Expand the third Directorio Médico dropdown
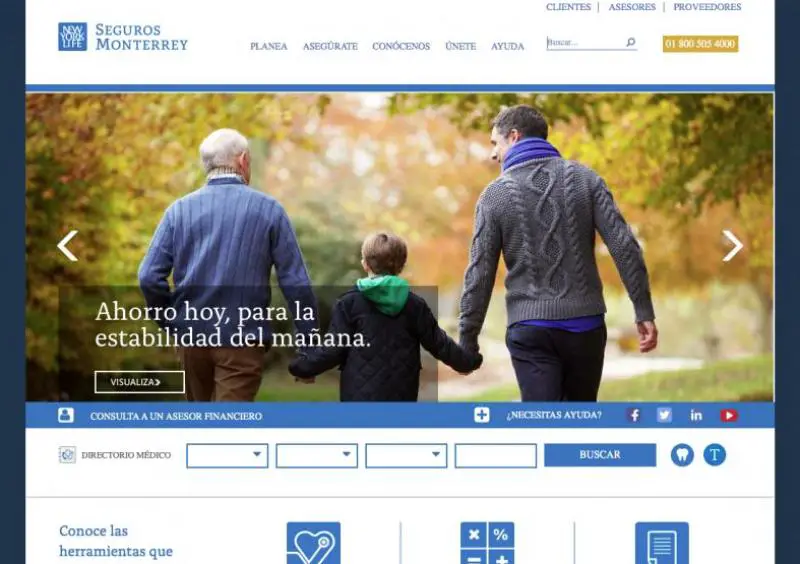The image size is (800, 564). pos(406,455)
